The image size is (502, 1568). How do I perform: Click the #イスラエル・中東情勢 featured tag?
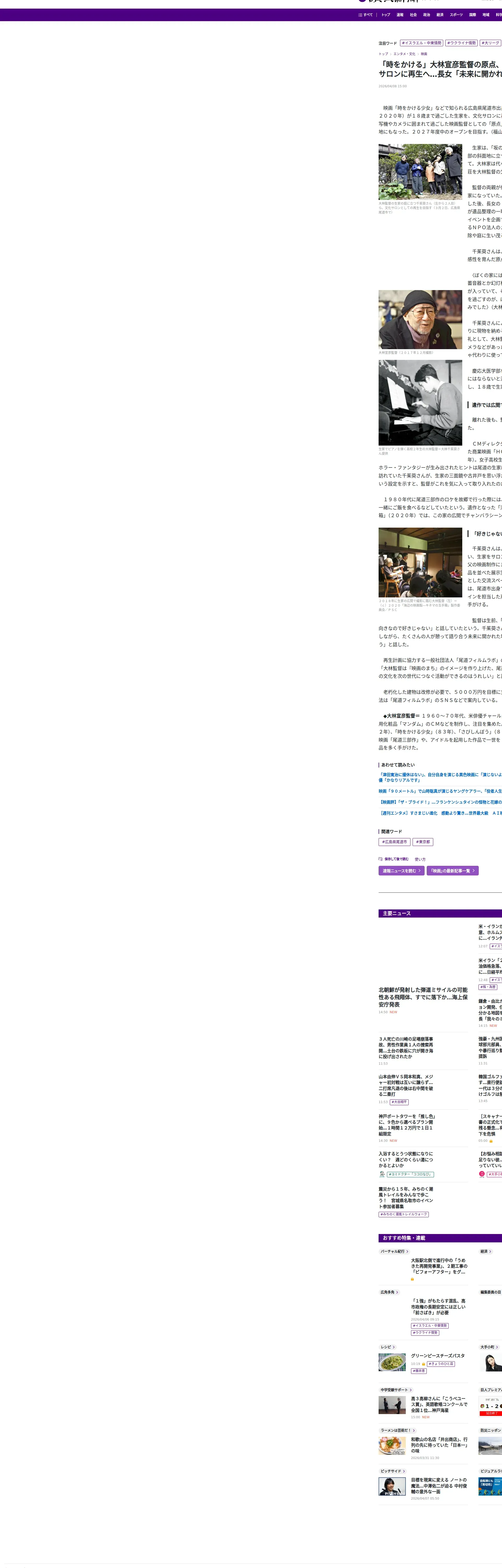(x=421, y=43)
